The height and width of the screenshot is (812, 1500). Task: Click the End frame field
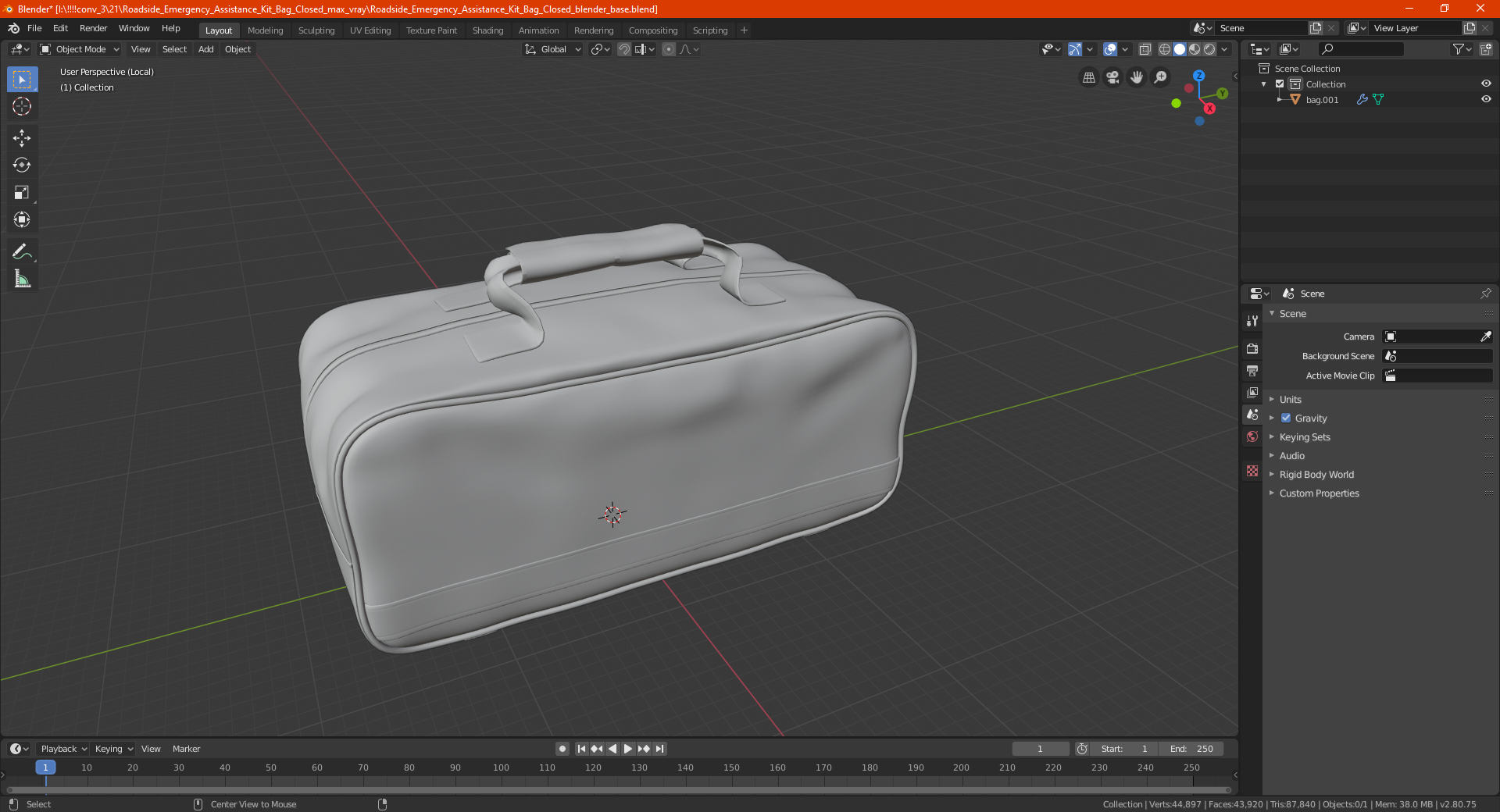1191,749
